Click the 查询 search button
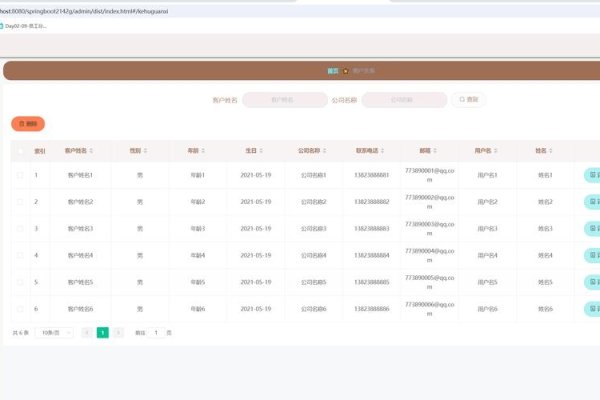Screen dimensions: 600x400 tap(470, 100)
